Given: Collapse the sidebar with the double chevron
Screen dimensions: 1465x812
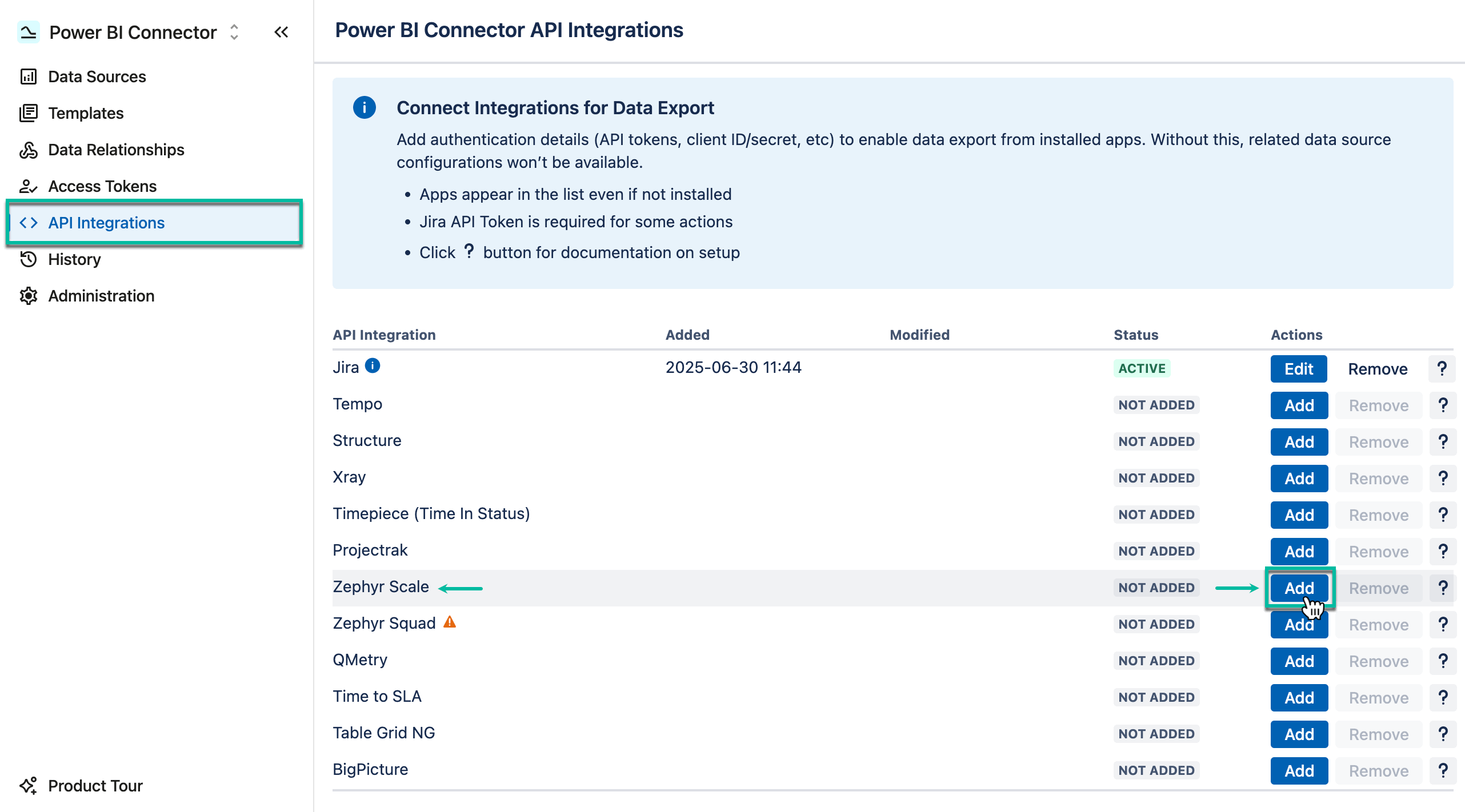Looking at the screenshot, I should click(x=281, y=32).
